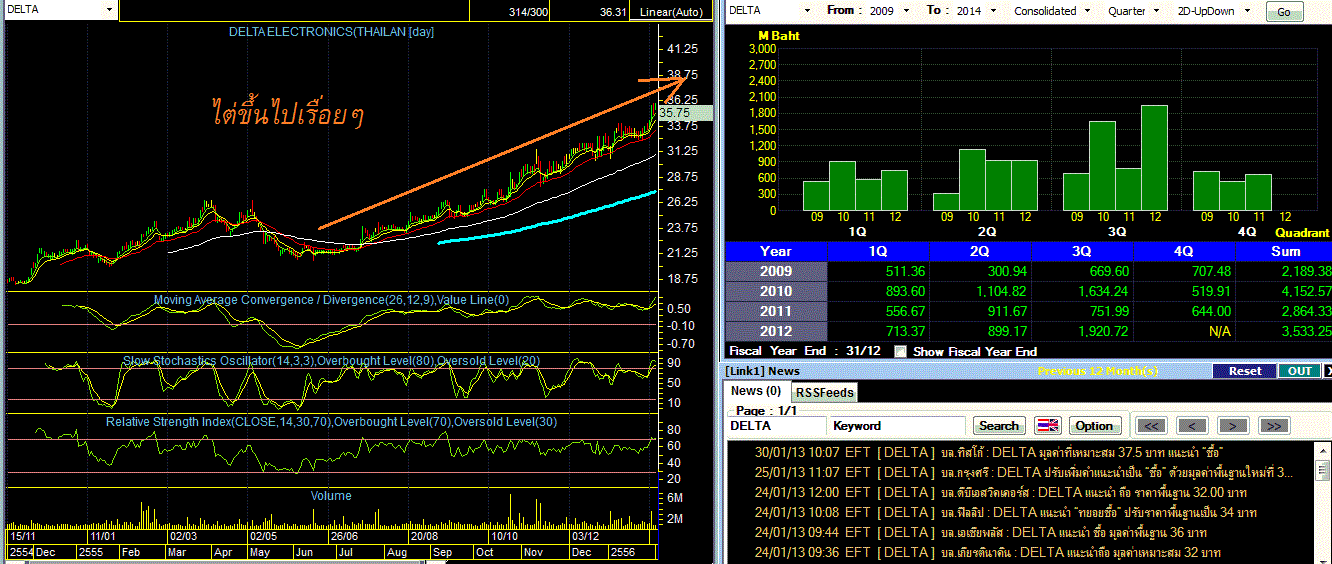Toggle the Thai/English language flag icon
1332x564 pixels.
pos(1047,425)
